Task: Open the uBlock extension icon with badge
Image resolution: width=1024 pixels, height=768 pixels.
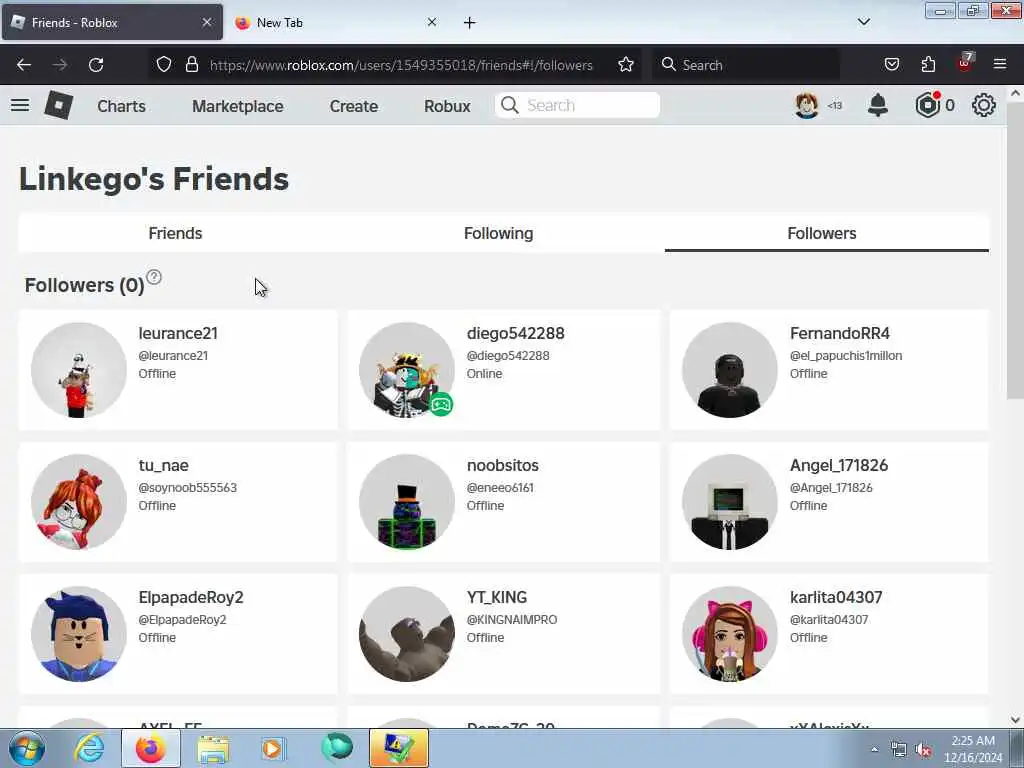Action: 965,63
